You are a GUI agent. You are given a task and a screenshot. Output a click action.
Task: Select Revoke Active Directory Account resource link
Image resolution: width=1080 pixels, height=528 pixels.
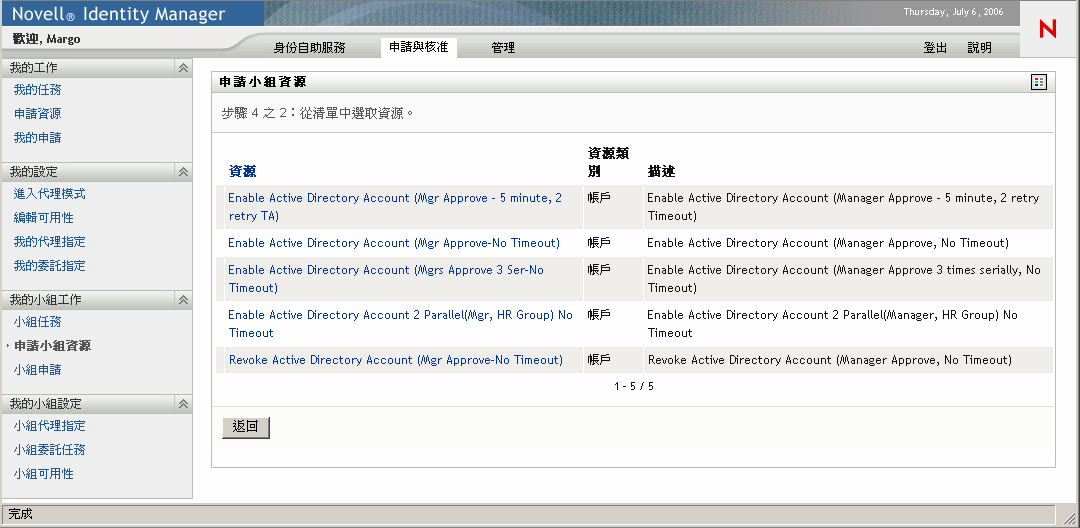[x=396, y=360]
